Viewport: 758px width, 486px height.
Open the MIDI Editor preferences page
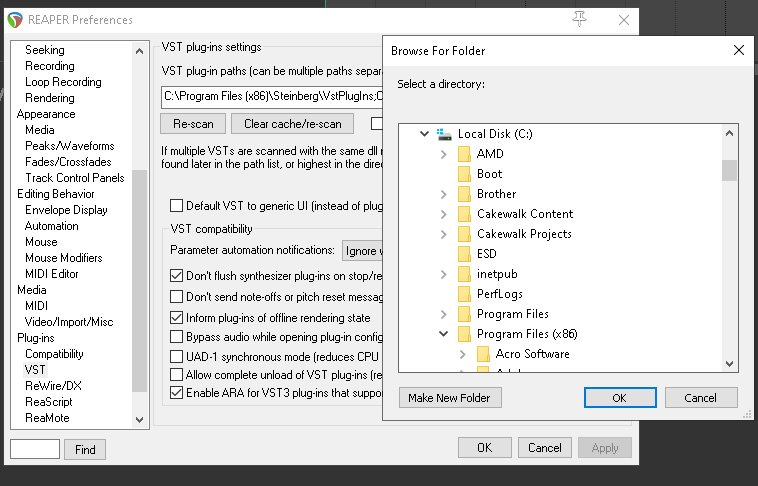tap(51, 274)
